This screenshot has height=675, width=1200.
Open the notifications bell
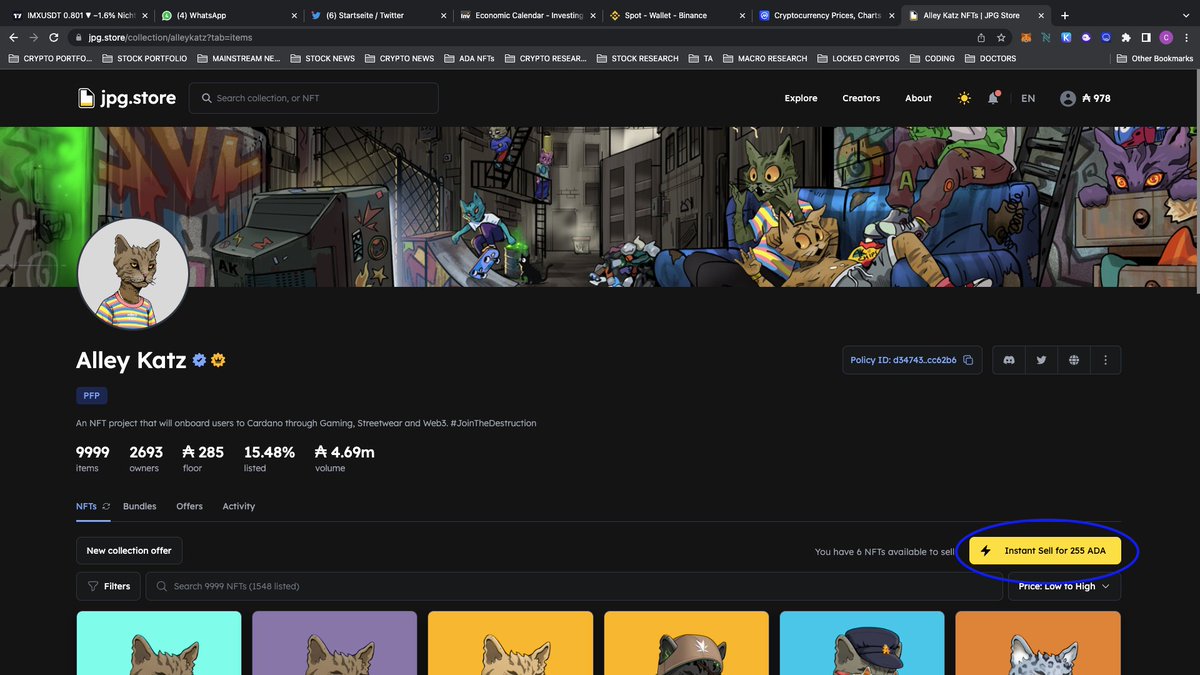(993, 98)
